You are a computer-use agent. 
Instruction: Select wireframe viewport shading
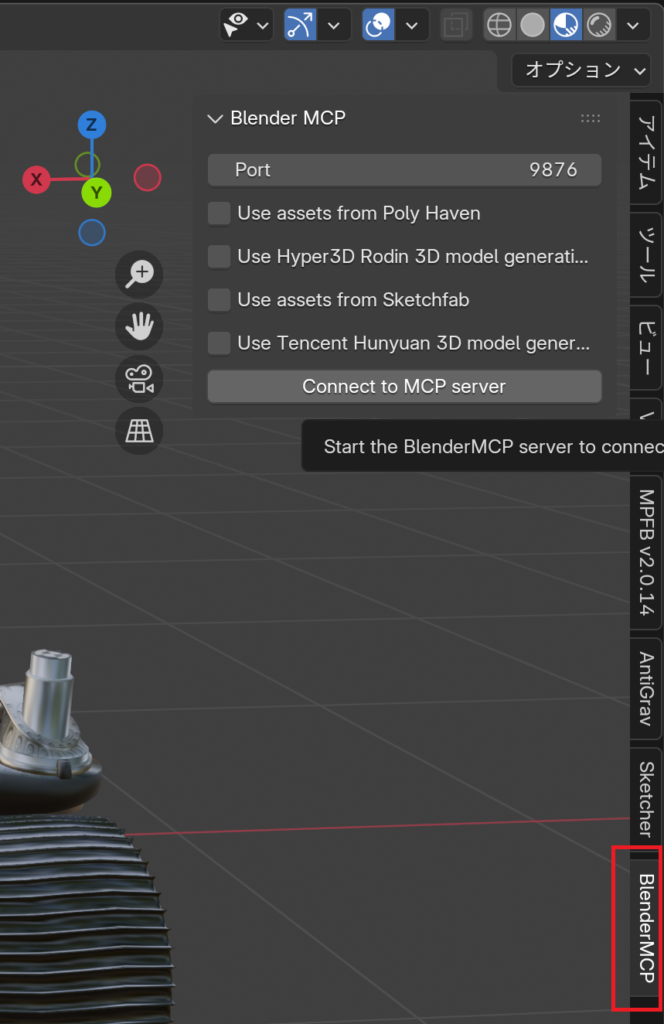pos(499,24)
